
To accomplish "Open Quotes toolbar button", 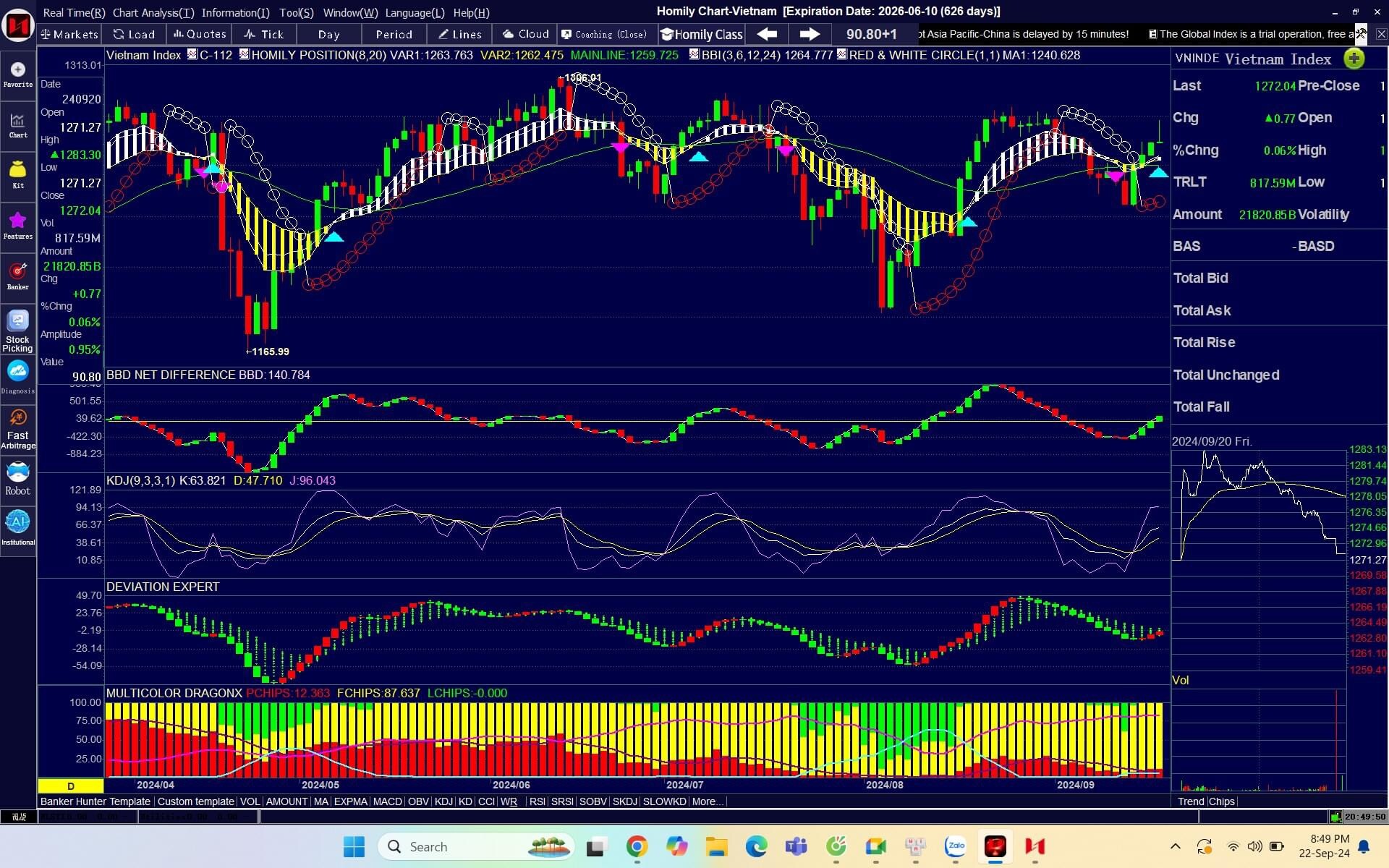I will (x=200, y=34).
